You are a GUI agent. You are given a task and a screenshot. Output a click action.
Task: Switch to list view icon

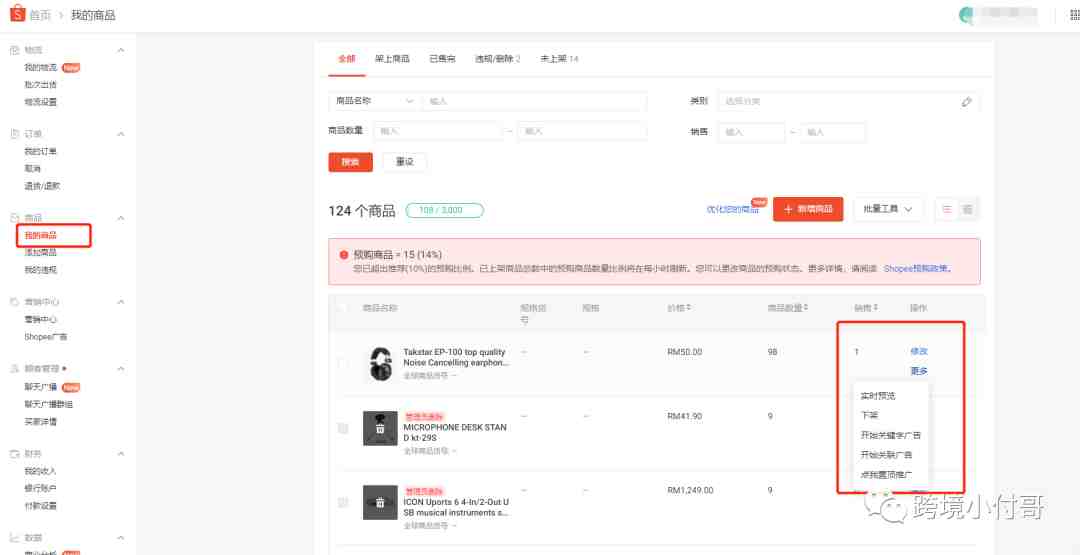click(x=947, y=209)
